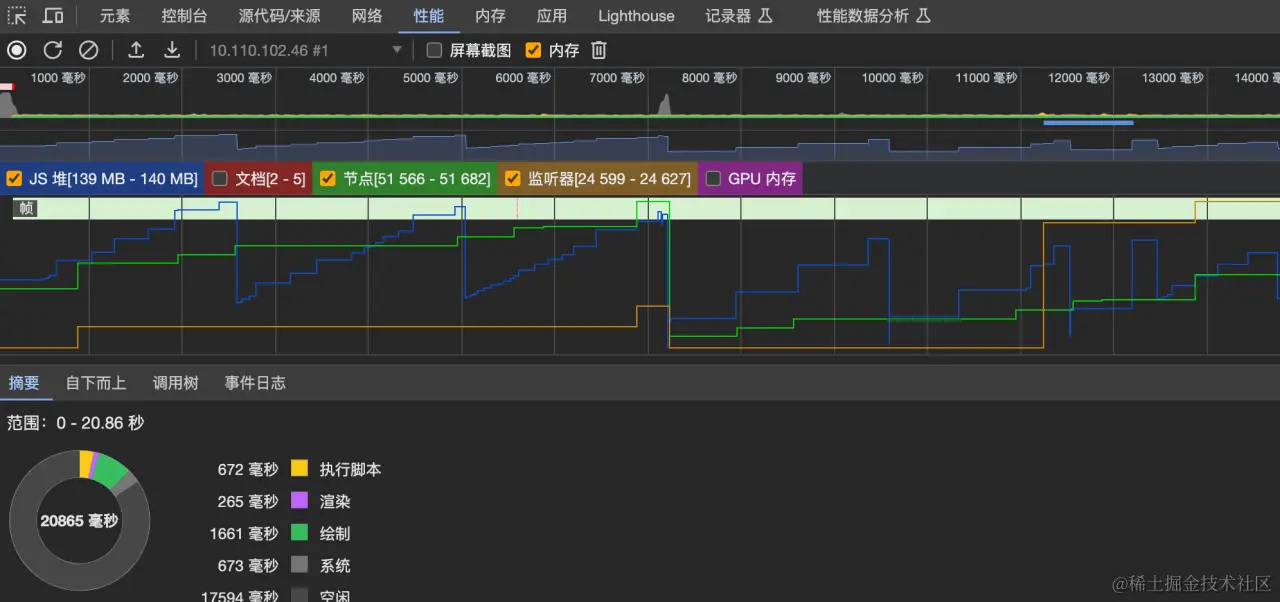Click the 265 毫秒 value
The width and height of the screenshot is (1280, 602).
pos(248,501)
